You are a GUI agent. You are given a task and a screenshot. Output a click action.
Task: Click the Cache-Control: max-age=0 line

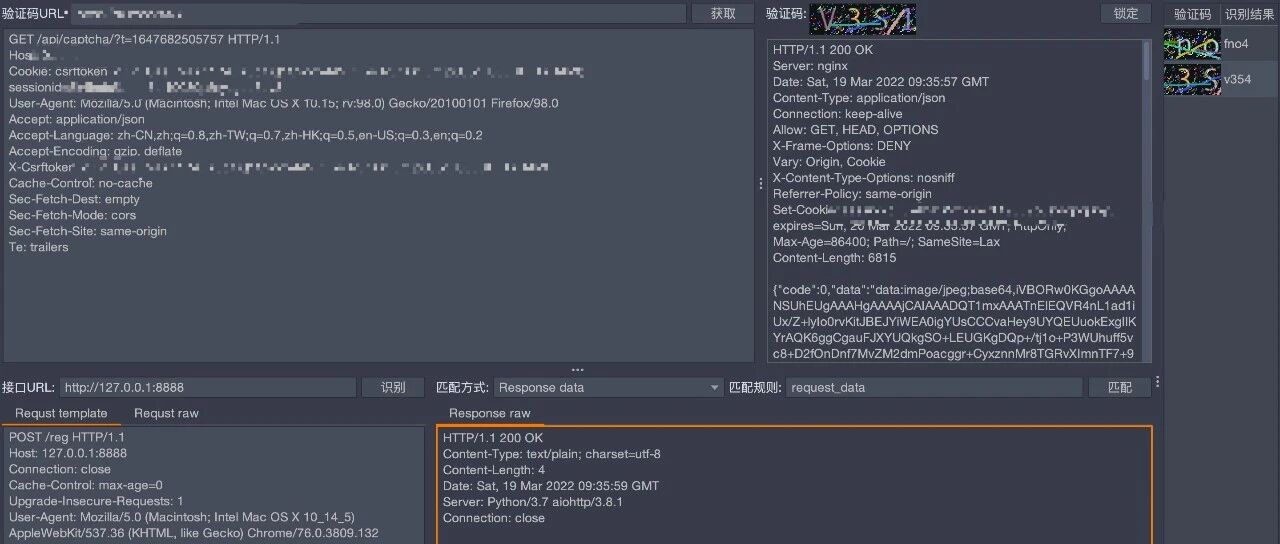click(x=86, y=485)
